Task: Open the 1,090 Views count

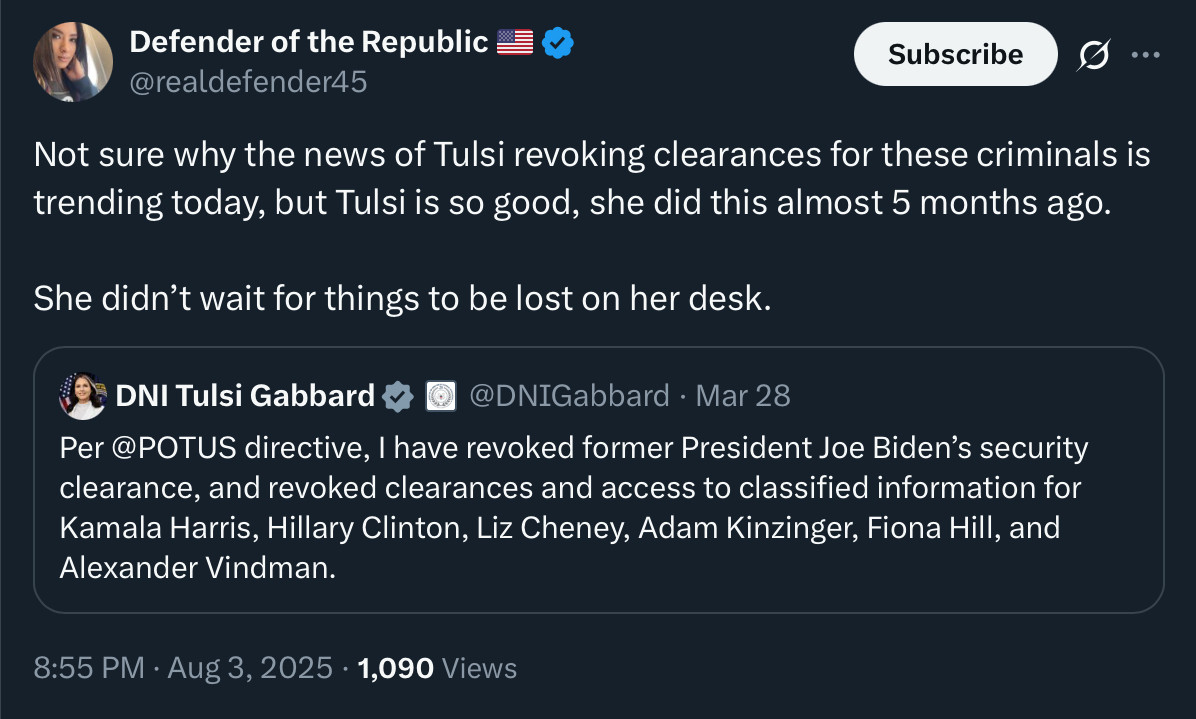Action: 437,668
